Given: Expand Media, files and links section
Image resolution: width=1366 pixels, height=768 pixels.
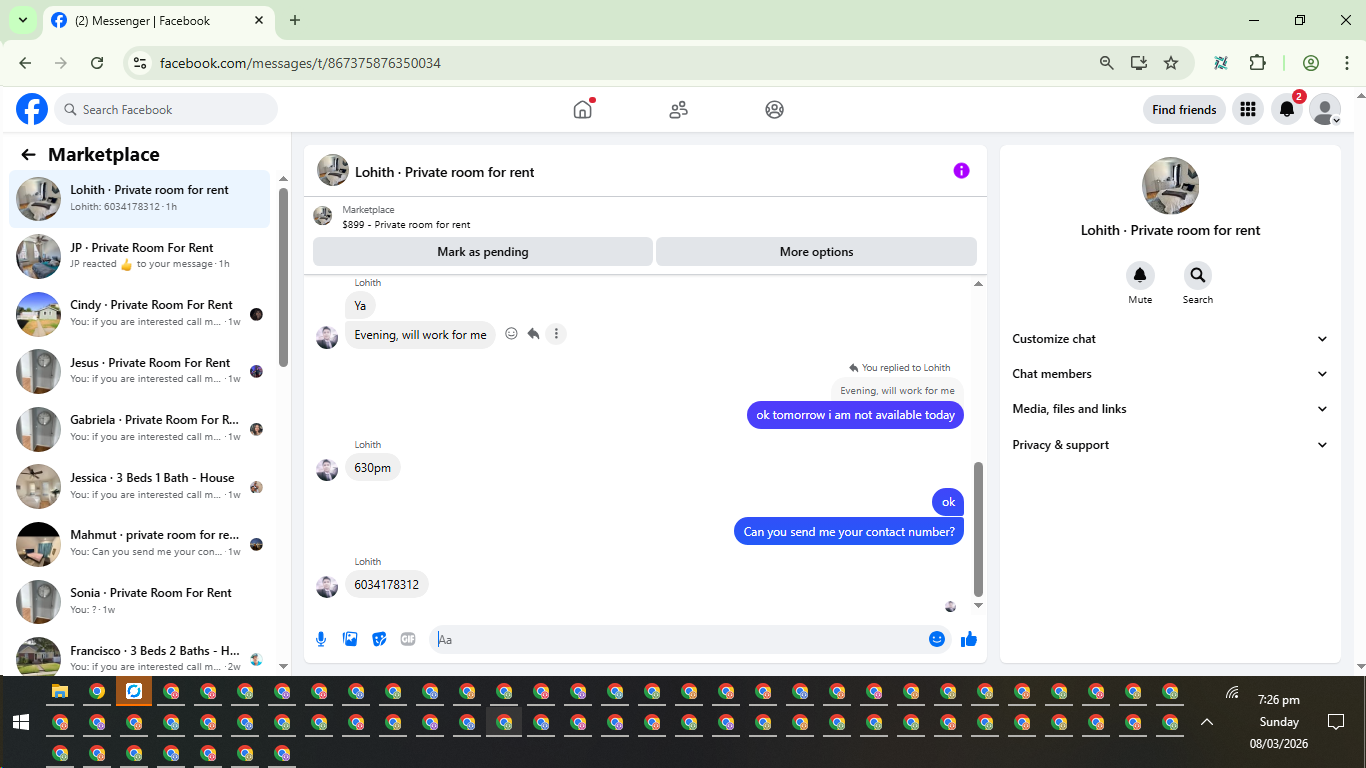Looking at the screenshot, I should [1170, 409].
